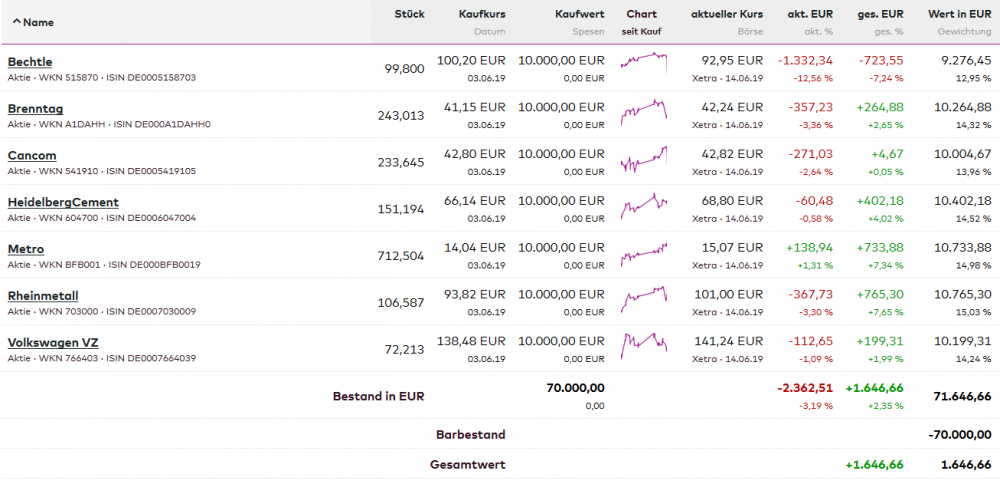
Task: Sort by the Kaufkurs column header
Action: 482,14
